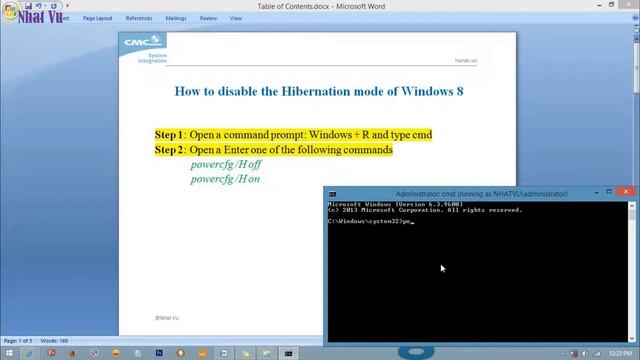Click 'Page: 1 of 5' in status bar

click(x=18, y=341)
